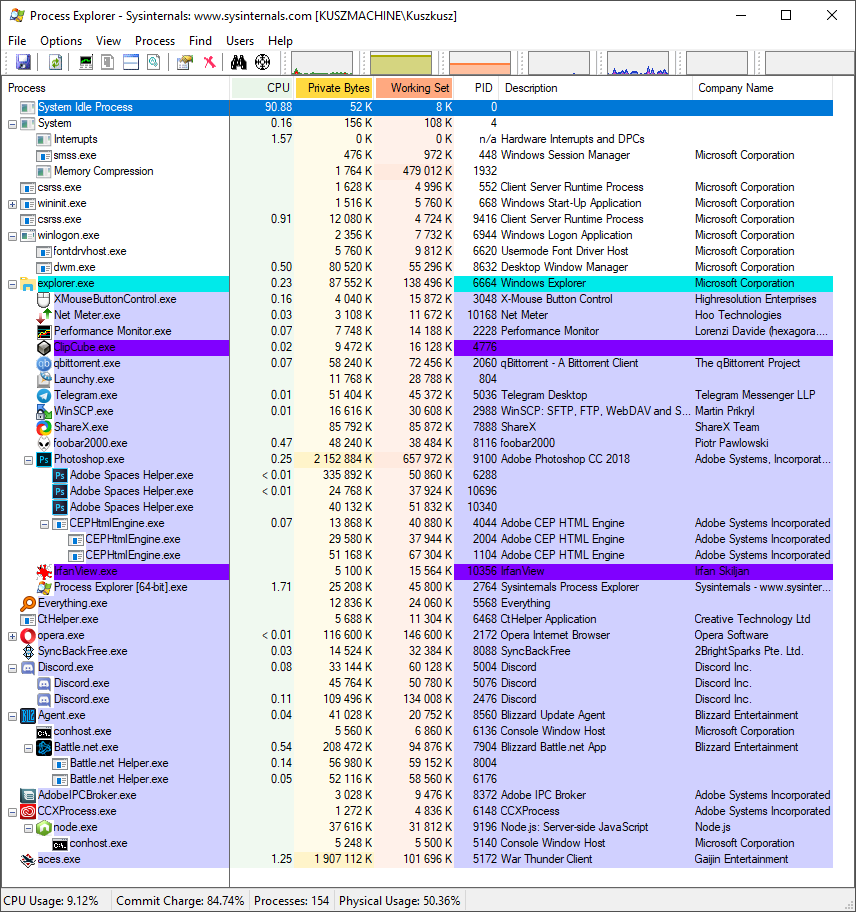Sort by Company Name column header
856x912 pixels.
[763, 88]
